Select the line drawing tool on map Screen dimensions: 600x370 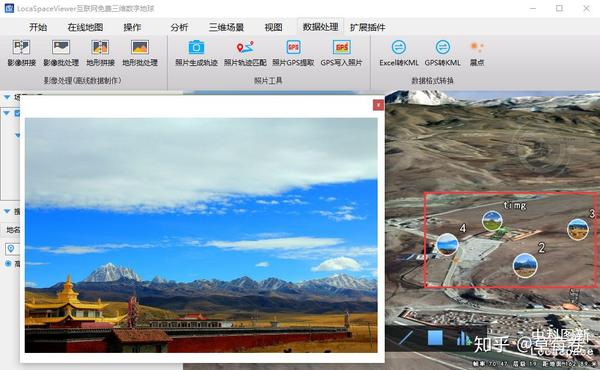[x=406, y=337]
